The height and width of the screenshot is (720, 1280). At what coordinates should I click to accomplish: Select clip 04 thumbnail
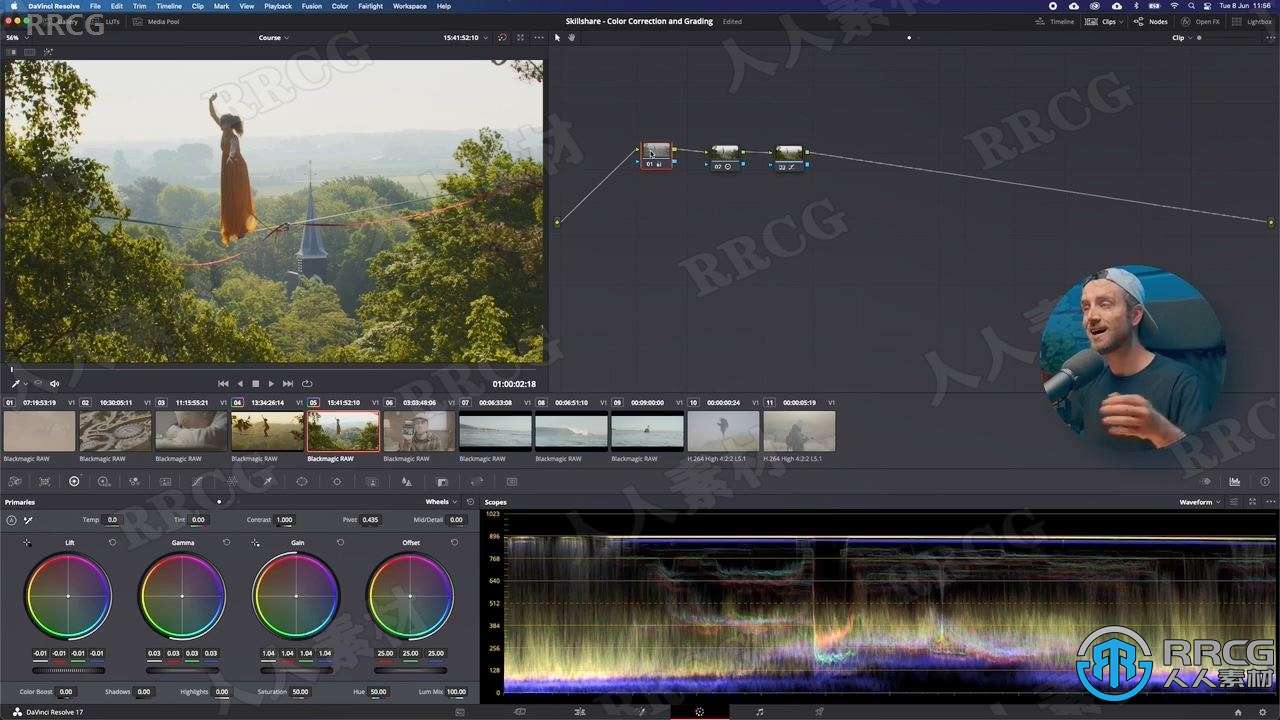tap(267, 431)
